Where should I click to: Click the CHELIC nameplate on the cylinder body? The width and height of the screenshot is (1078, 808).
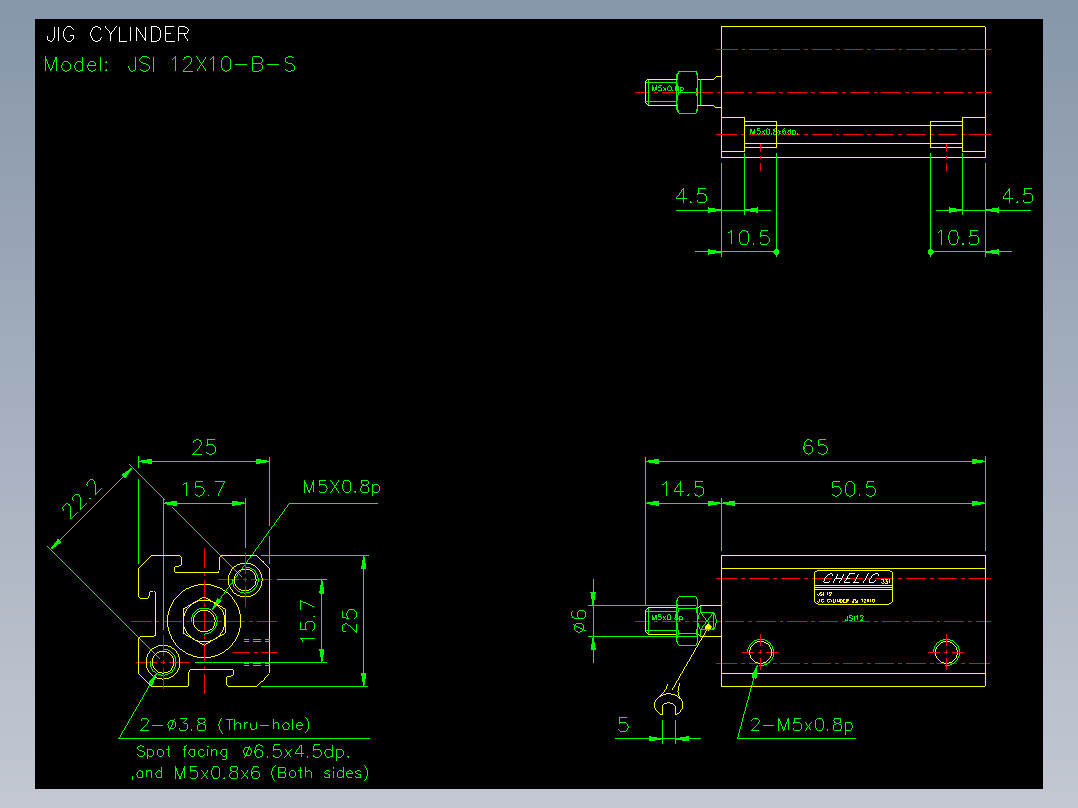click(x=853, y=587)
